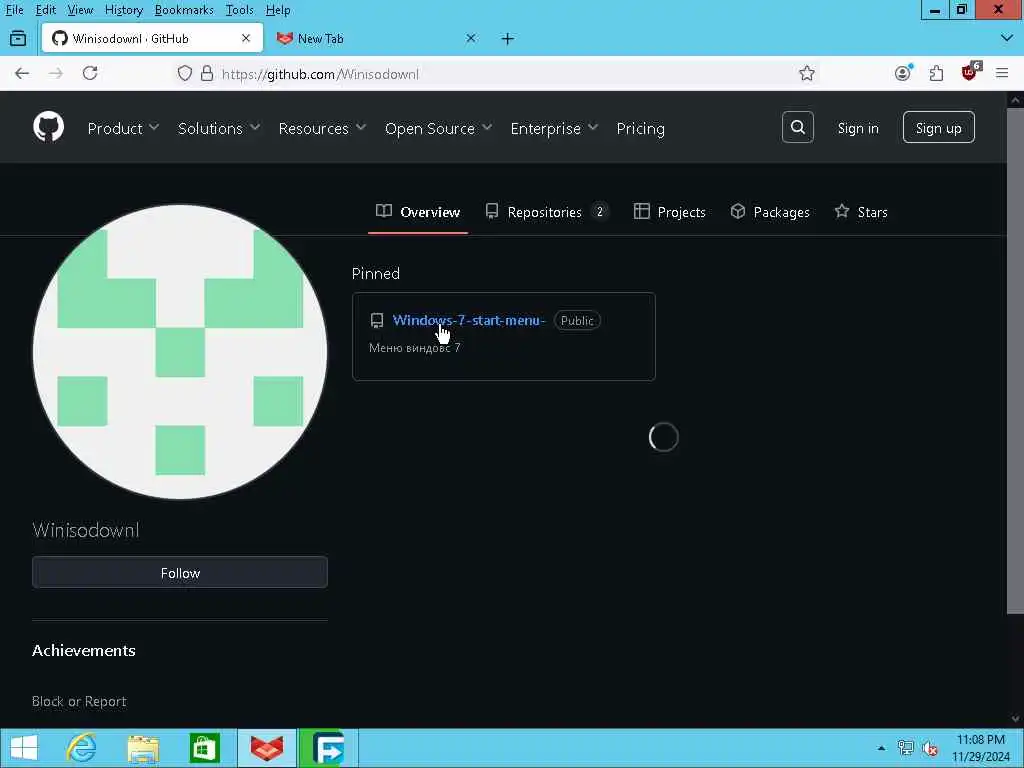Screen dimensions: 1024x768
Task: Click the tracking protection shield icon
Action: pos(185,73)
